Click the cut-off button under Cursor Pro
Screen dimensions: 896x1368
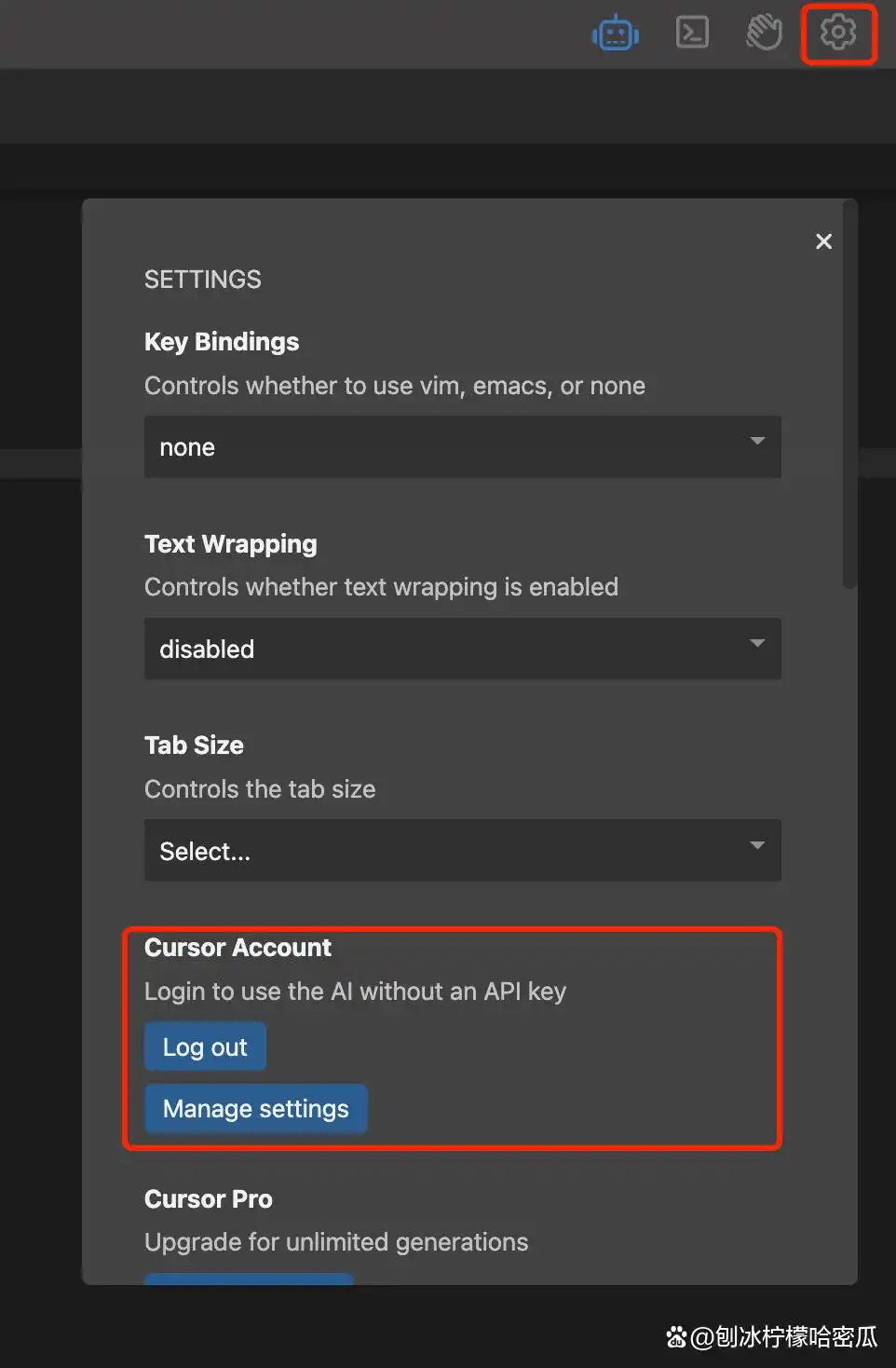pos(249,1279)
